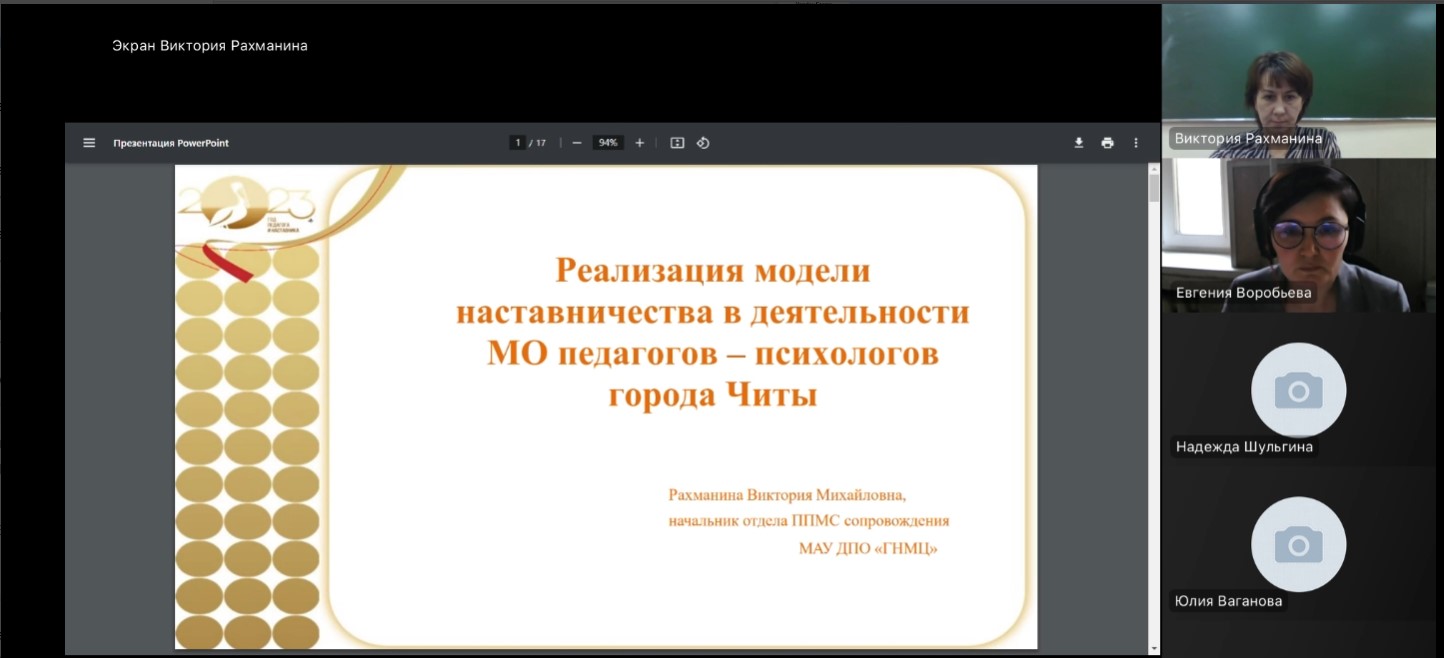Click the 2023 year logo on the slide
The width and height of the screenshot is (1444, 658).
point(247,209)
